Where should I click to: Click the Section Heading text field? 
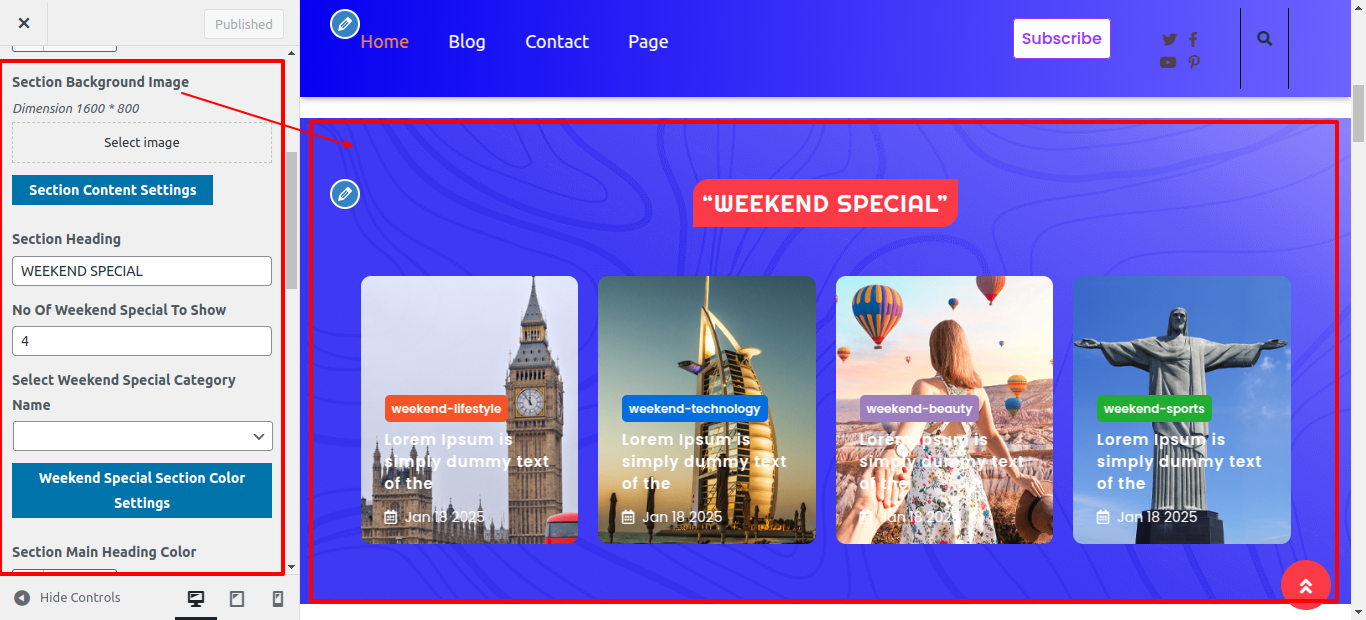click(x=142, y=271)
